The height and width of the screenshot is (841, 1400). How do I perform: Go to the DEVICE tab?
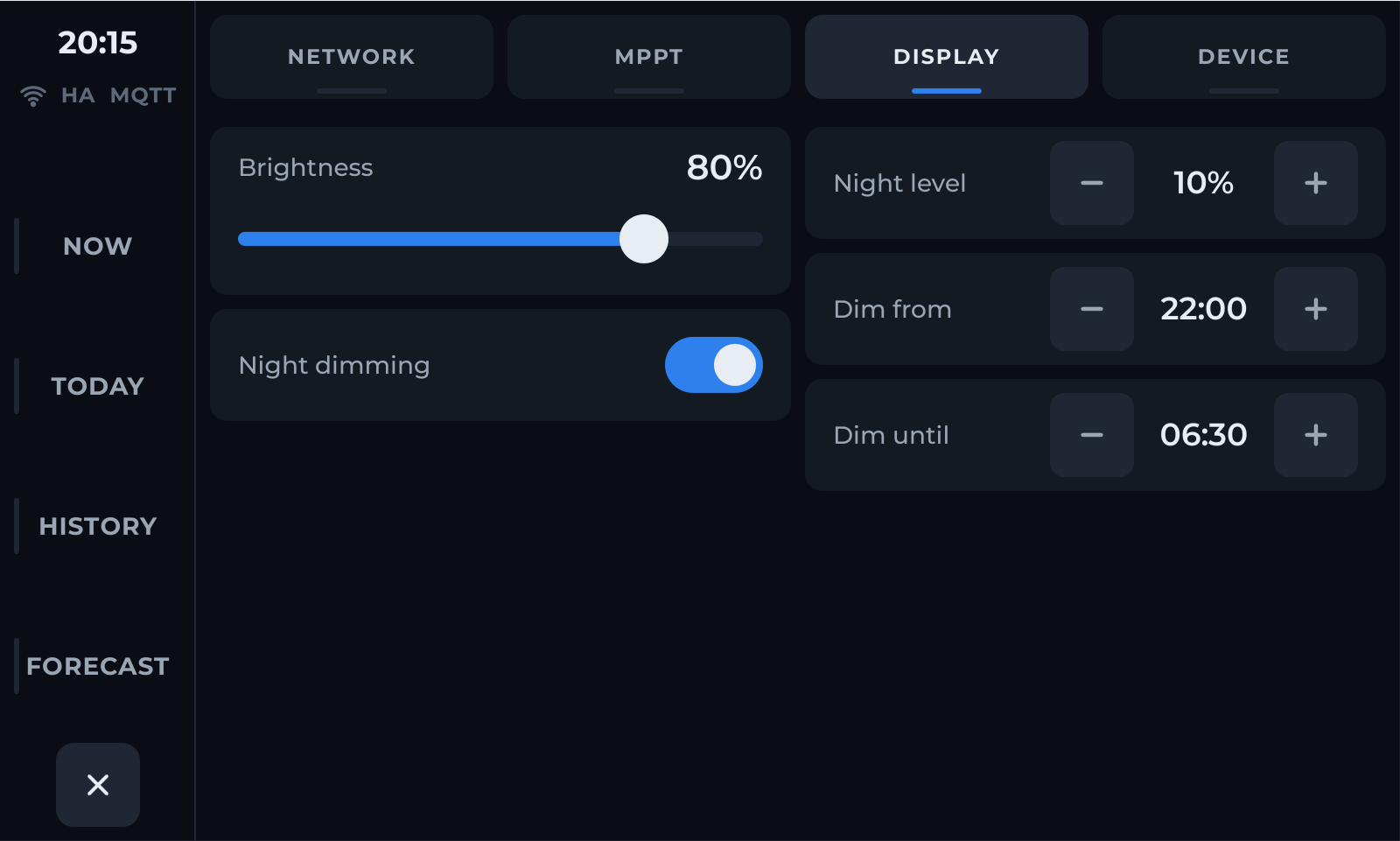click(1244, 57)
